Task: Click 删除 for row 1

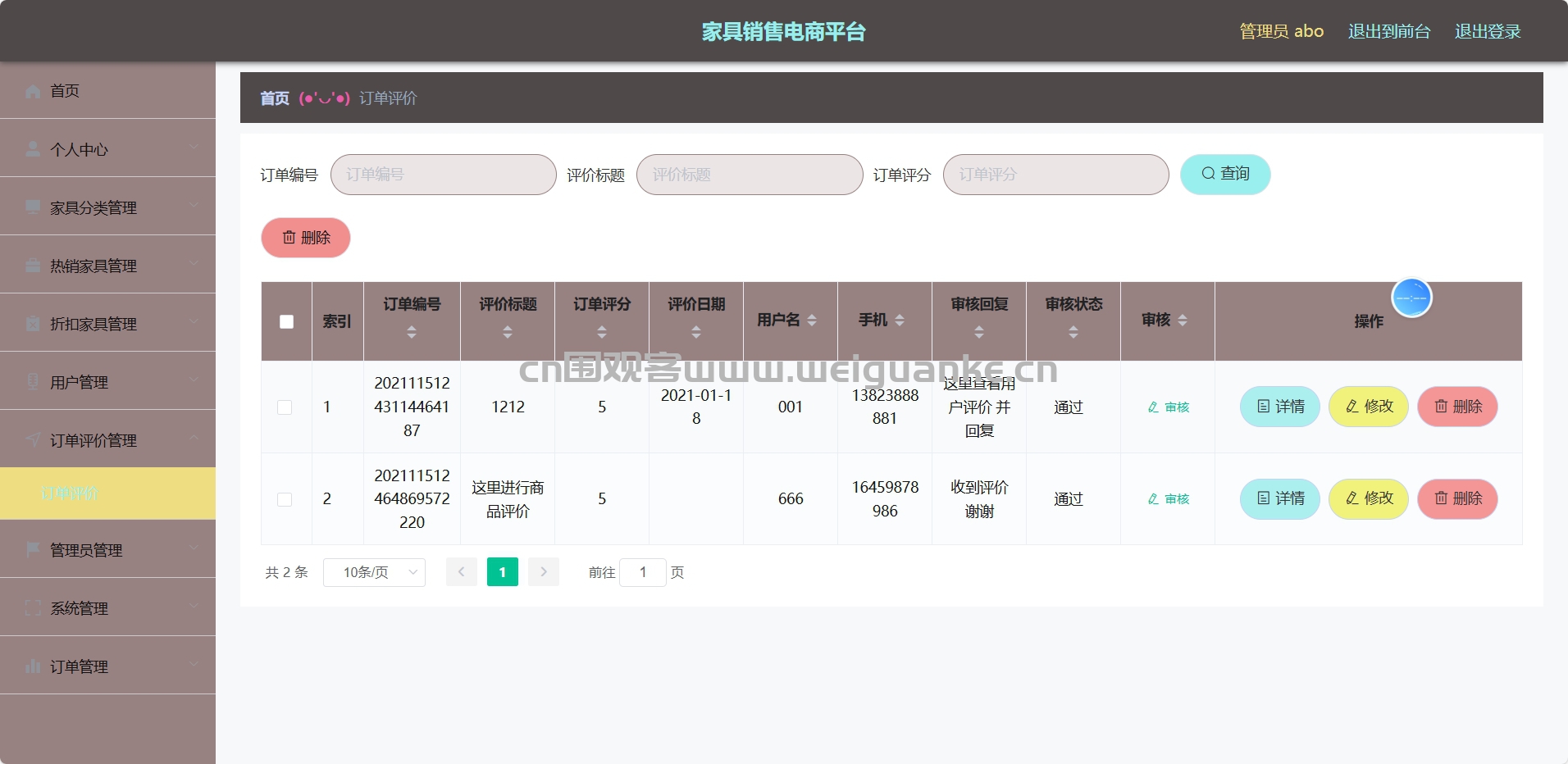Action: tap(1457, 407)
